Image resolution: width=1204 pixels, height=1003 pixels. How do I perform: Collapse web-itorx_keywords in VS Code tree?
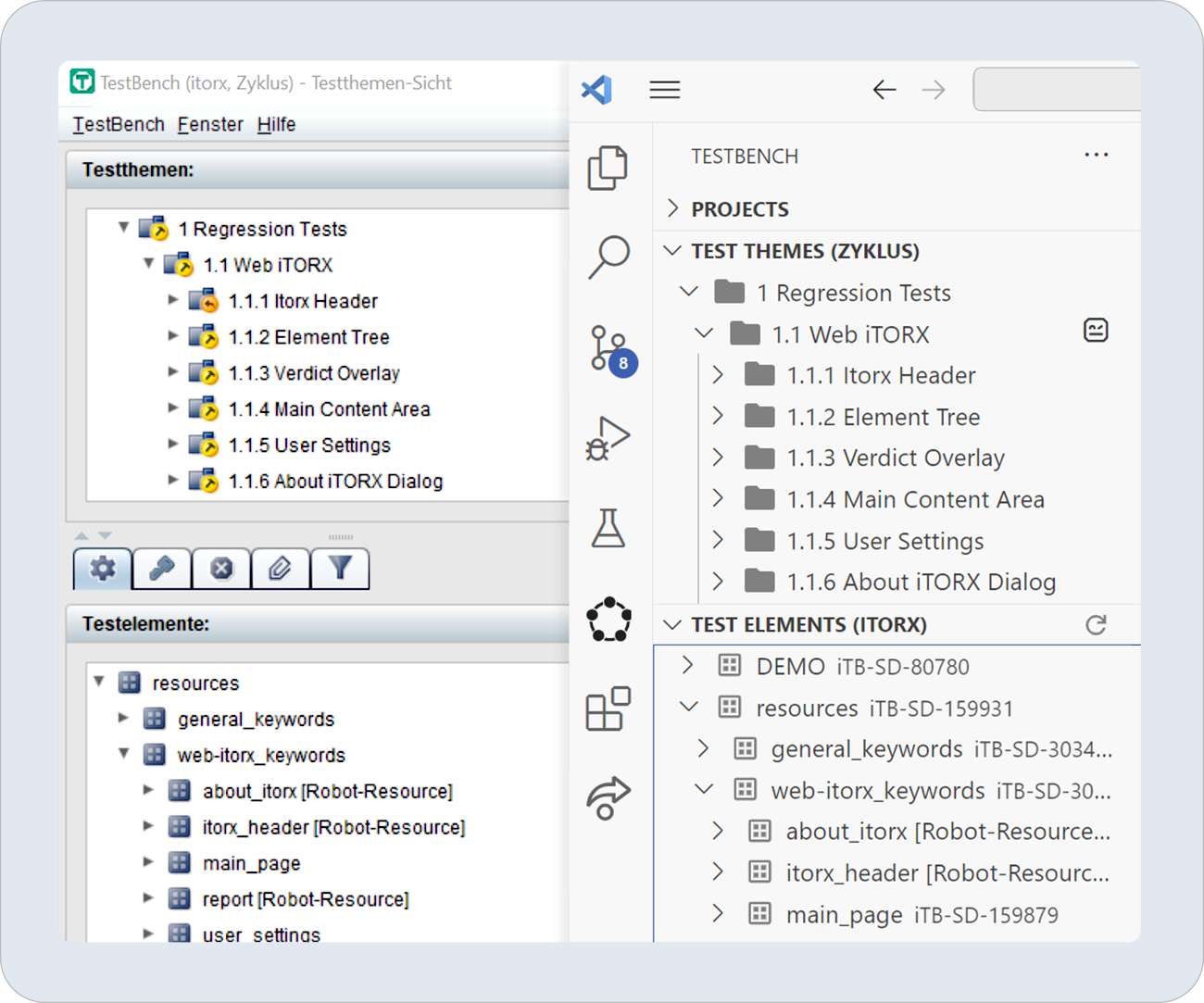[704, 790]
